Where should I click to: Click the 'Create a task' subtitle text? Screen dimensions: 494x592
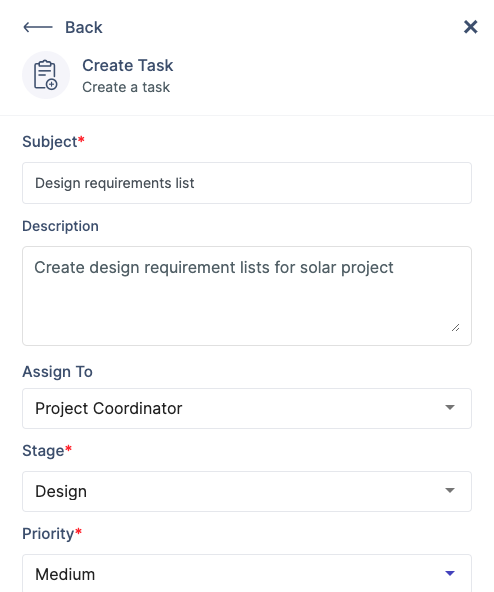[x=126, y=87]
